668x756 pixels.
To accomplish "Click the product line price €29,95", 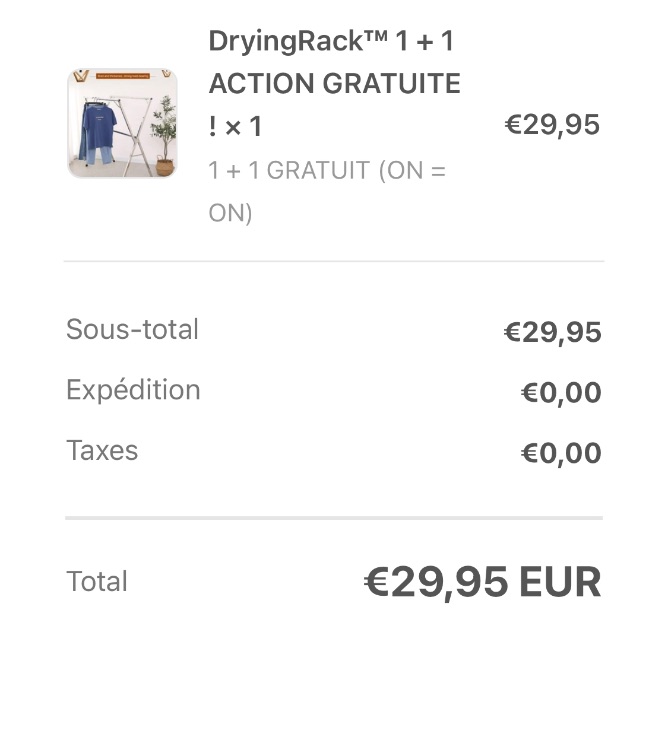I will pos(552,125).
